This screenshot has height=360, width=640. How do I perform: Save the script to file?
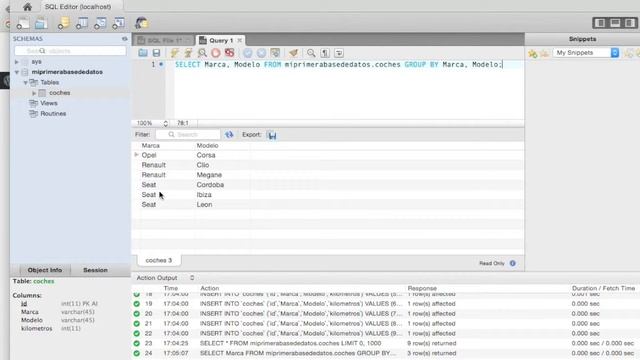(156, 53)
